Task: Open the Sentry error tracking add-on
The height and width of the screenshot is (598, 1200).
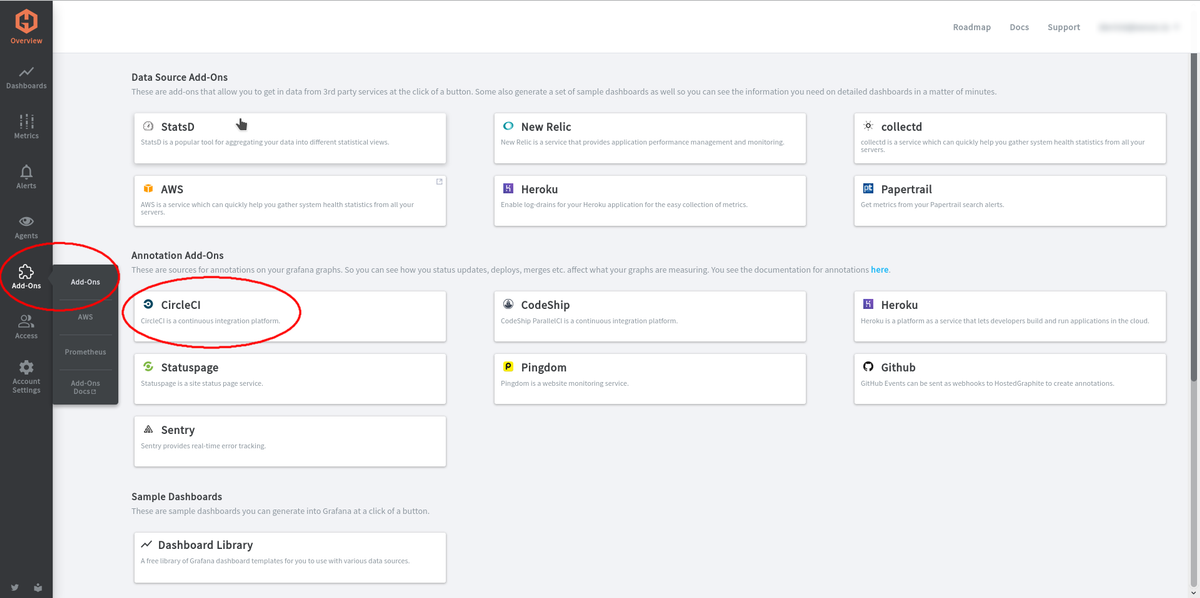Action: (290, 441)
